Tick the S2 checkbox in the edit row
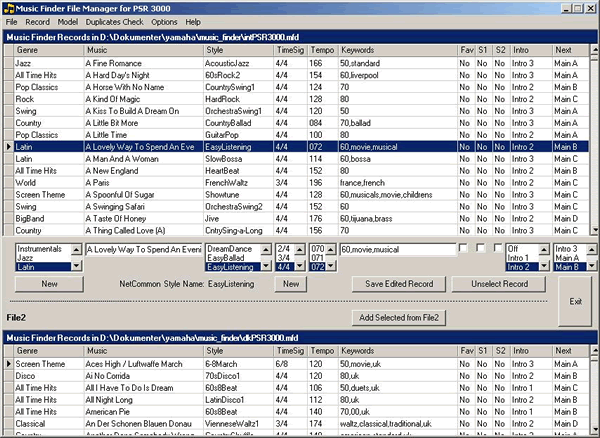The height and width of the screenshot is (438, 600). tap(497, 248)
